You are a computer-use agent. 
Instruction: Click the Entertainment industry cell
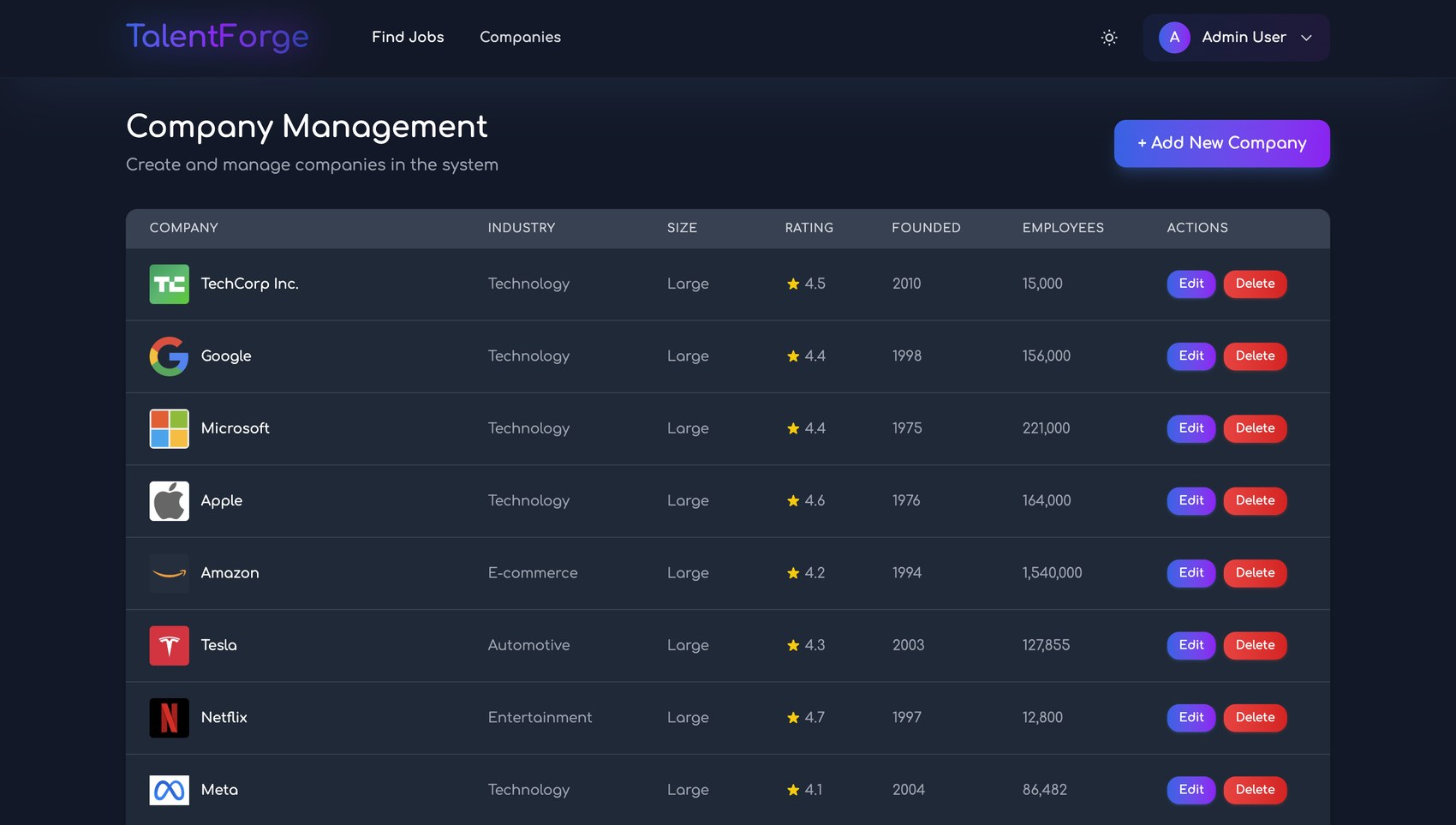(540, 717)
